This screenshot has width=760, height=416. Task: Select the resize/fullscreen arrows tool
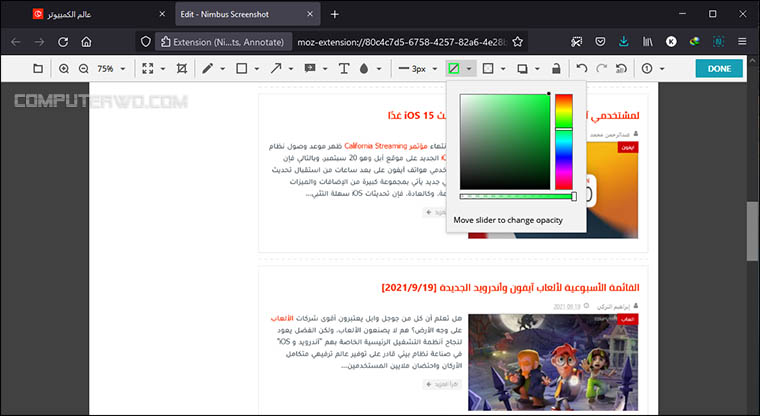[148, 69]
